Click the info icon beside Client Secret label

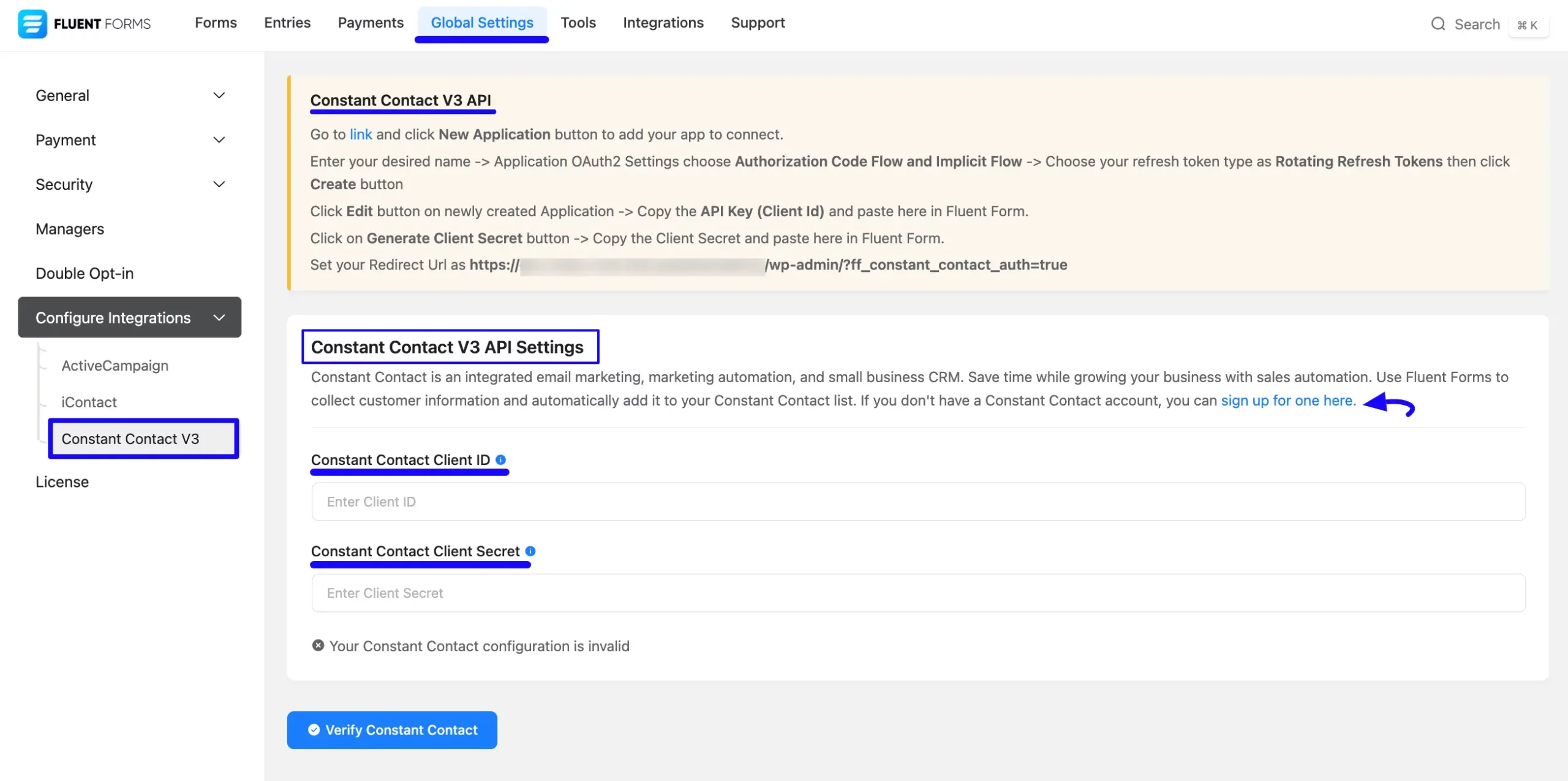pyautogui.click(x=530, y=551)
